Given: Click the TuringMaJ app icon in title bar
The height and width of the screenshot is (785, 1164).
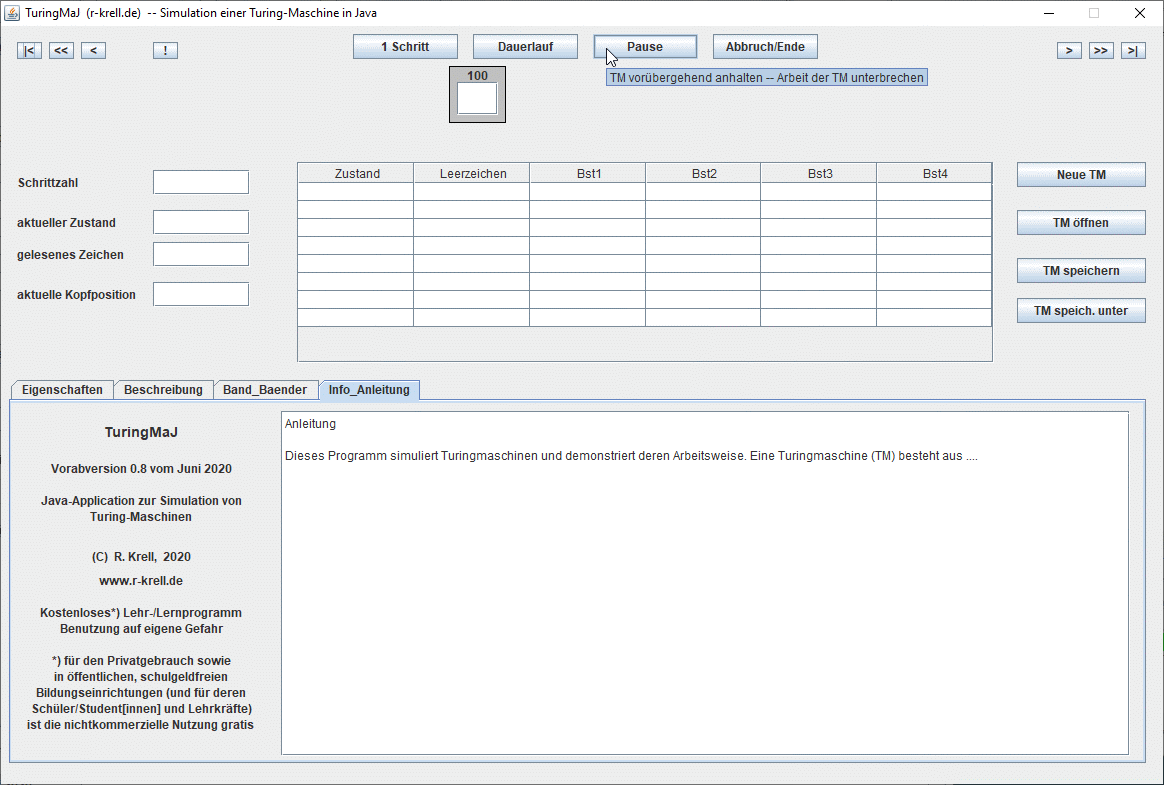Looking at the screenshot, I should click(14, 14).
